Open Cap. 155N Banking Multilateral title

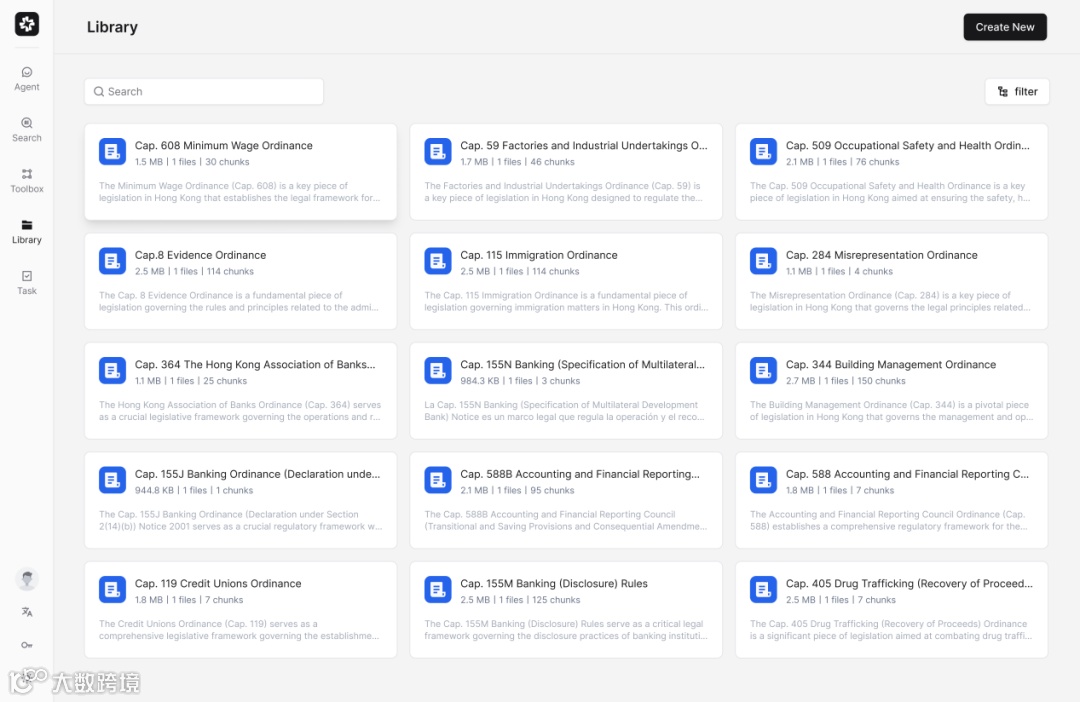pyautogui.click(x=582, y=364)
